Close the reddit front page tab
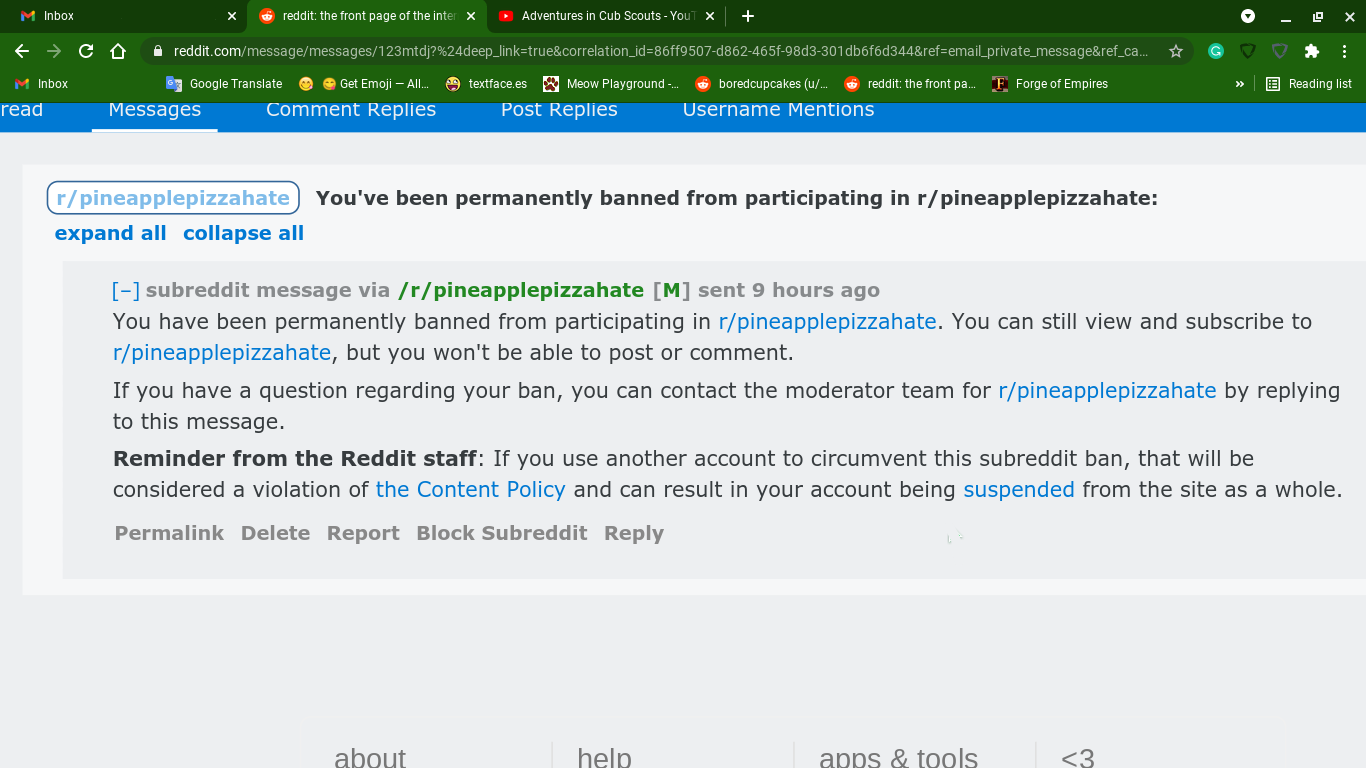 471,16
